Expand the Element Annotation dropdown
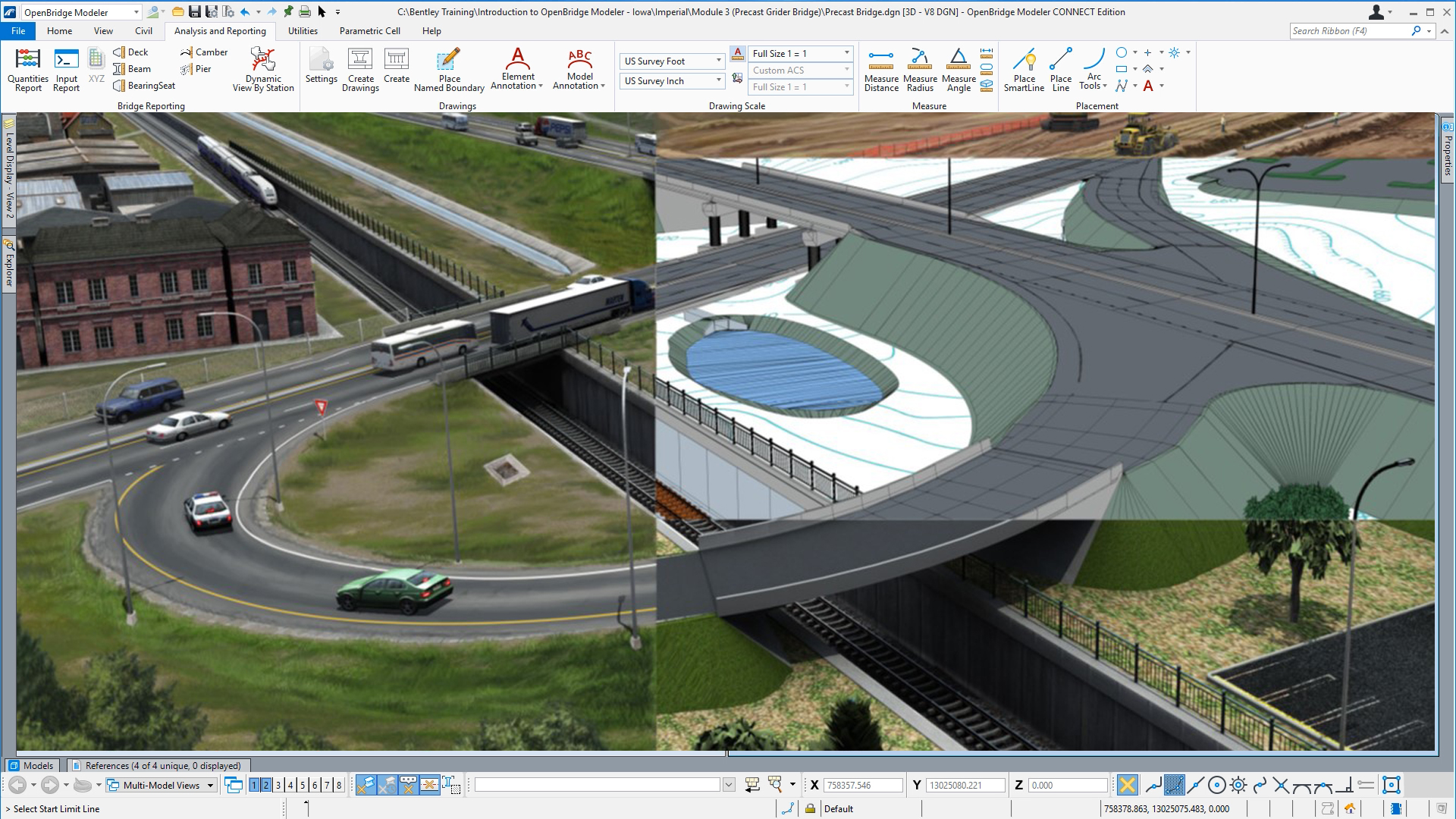The width and height of the screenshot is (1456, 819). pyautogui.click(x=540, y=86)
